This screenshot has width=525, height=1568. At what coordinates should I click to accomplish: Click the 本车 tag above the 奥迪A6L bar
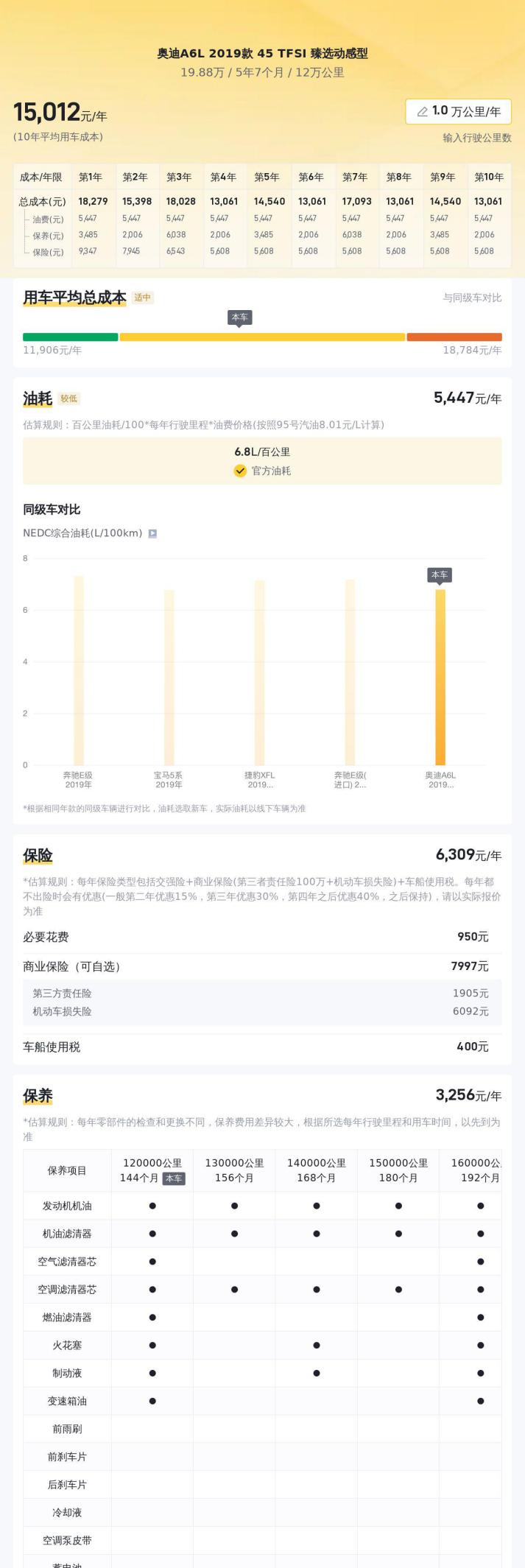coord(440,574)
